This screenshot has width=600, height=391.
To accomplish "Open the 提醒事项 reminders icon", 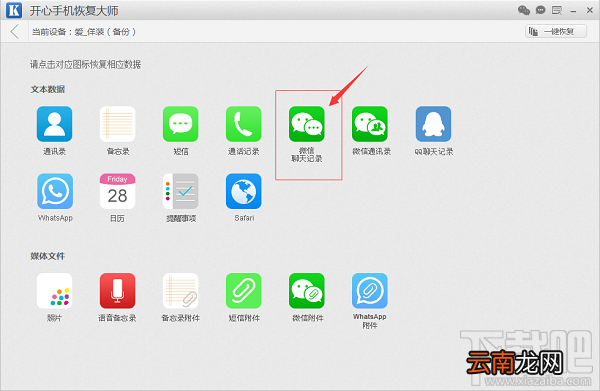I will 181,191.
